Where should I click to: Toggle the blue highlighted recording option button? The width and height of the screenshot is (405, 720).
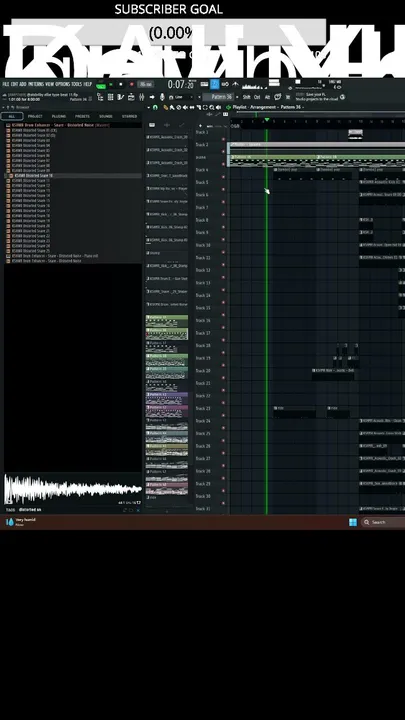[x=215, y=84]
